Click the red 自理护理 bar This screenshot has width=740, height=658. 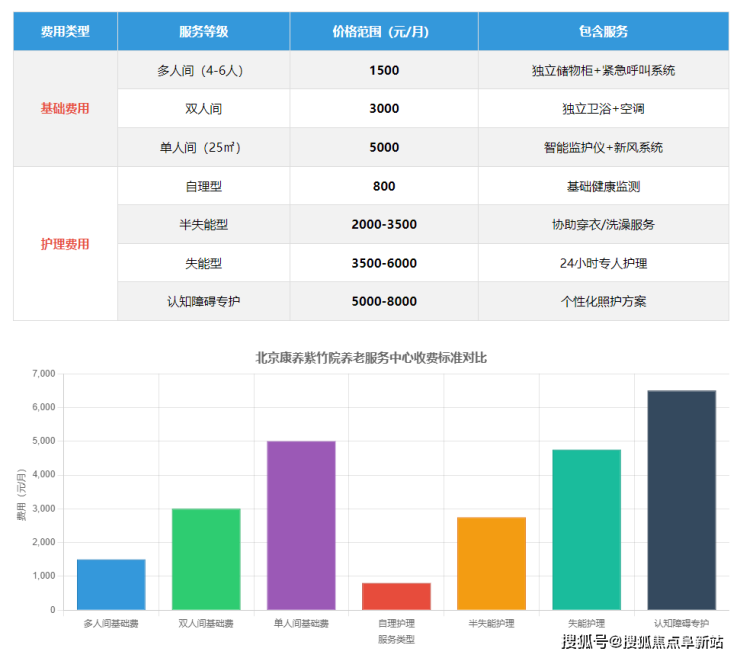pos(396,596)
